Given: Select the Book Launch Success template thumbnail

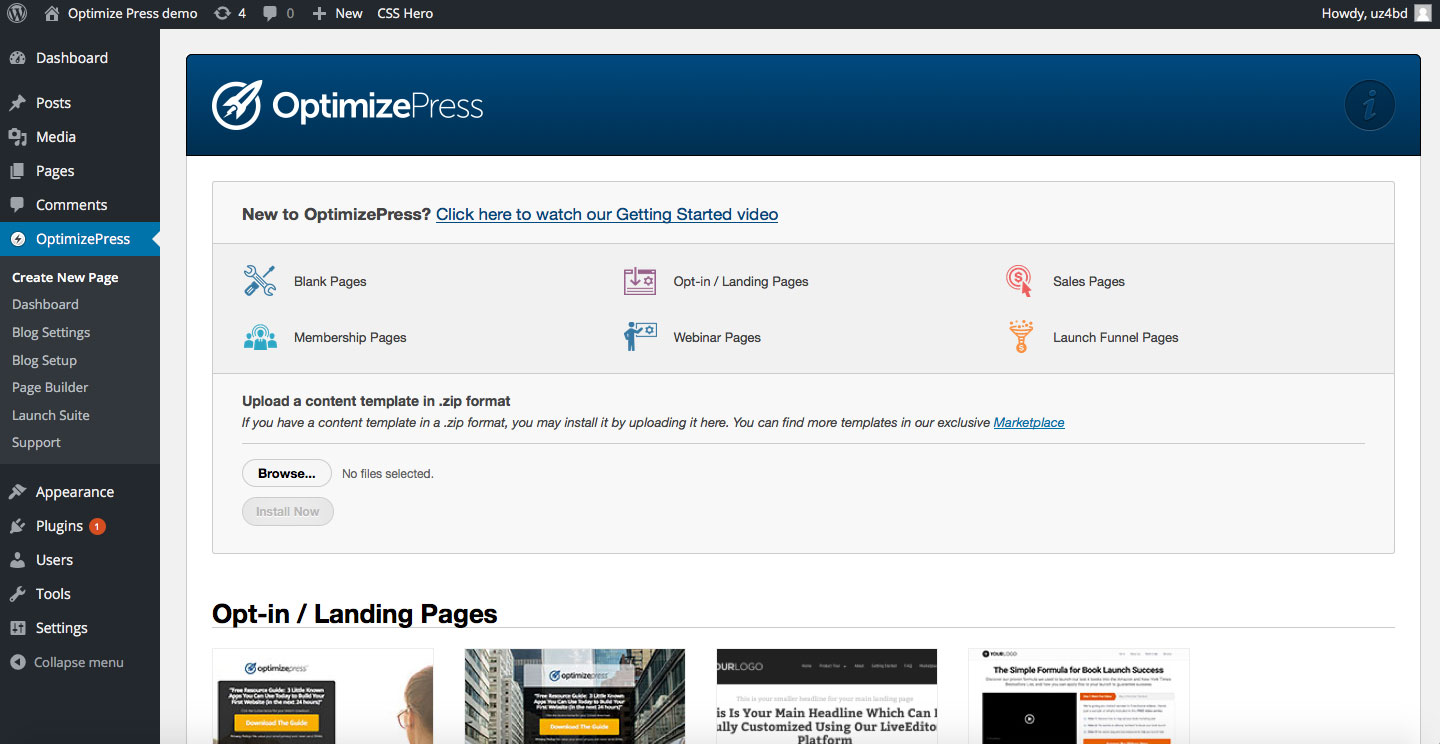Looking at the screenshot, I should (1079, 696).
